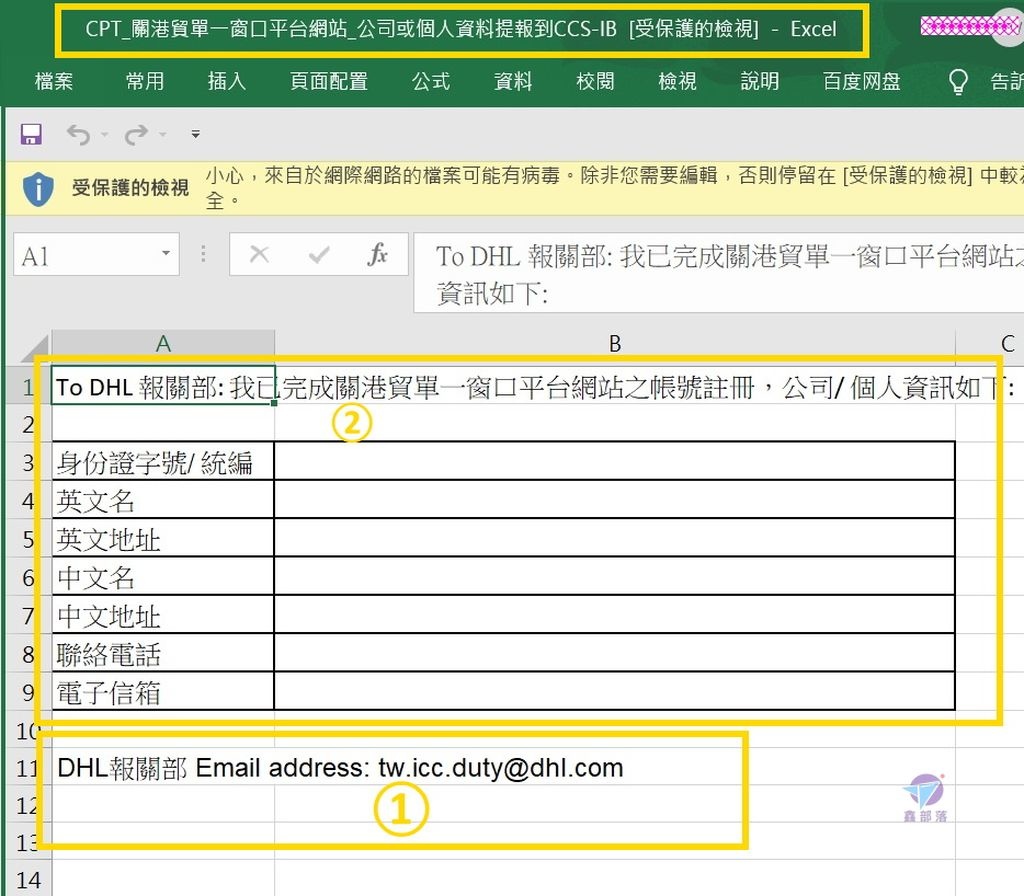Click the Undo arrow icon
The height and width of the screenshot is (896, 1024).
point(78,135)
